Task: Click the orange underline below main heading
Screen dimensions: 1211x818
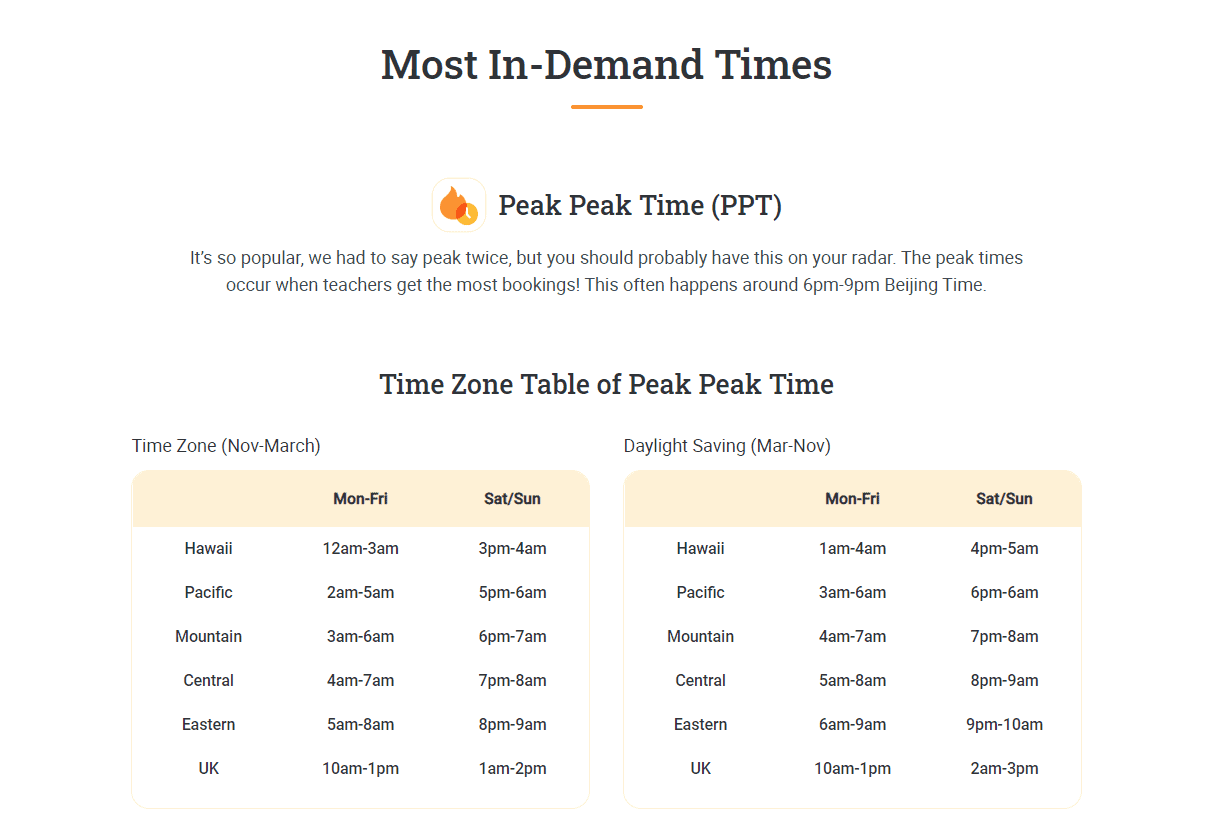Action: pyautogui.click(x=606, y=107)
